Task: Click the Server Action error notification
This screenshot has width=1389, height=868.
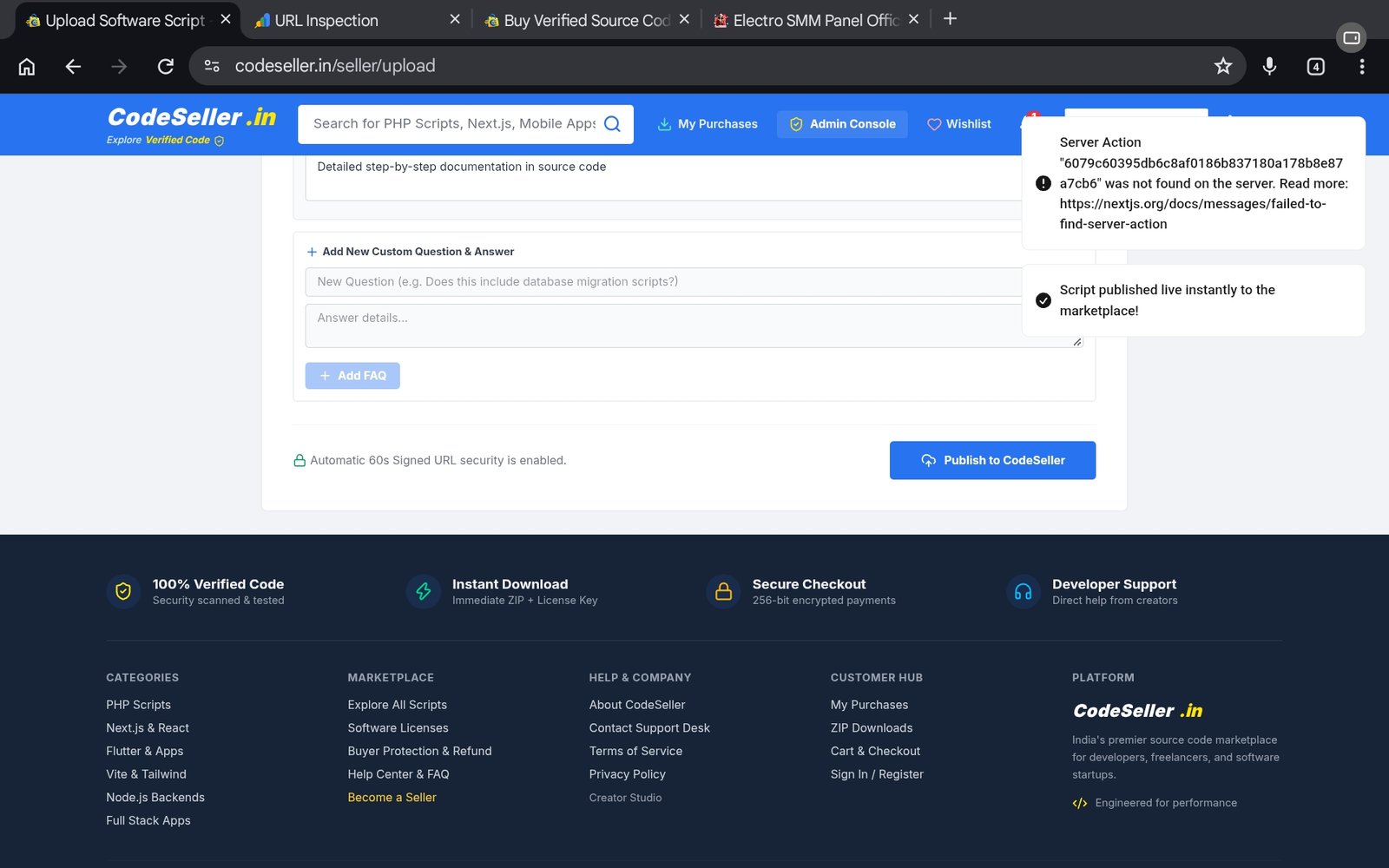Action: (x=1193, y=183)
